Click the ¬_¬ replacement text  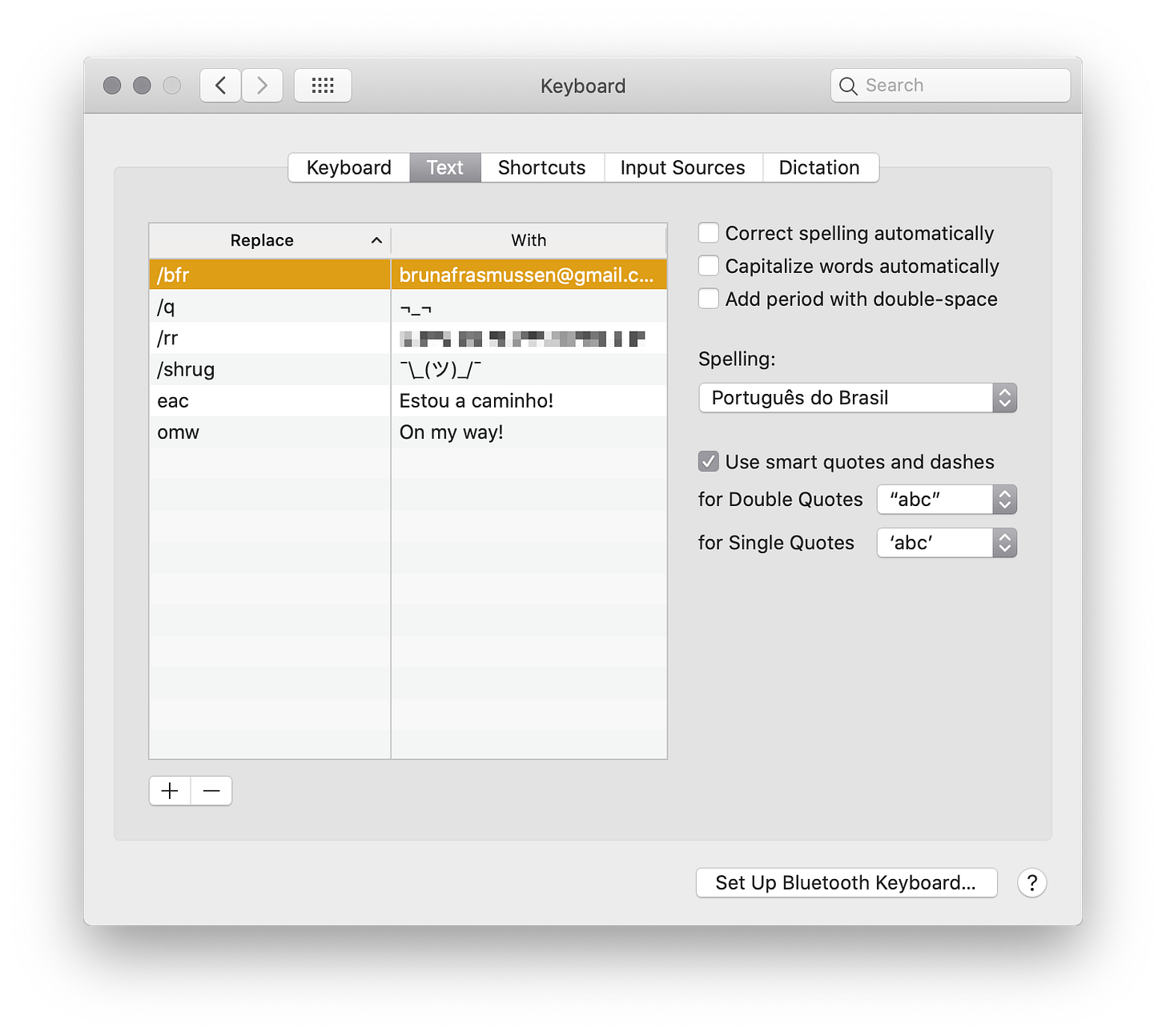[x=416, y=308]
